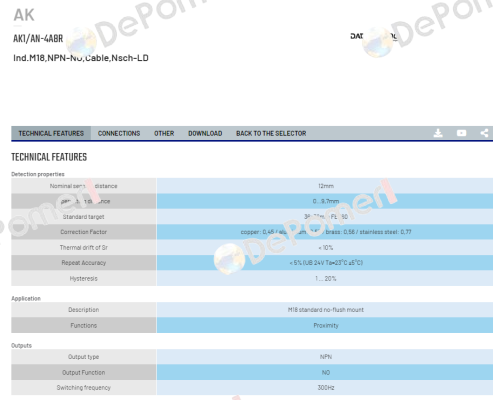Click the datasheet link at top right
This screenshot has height=400, width=493.
coord(374,36)
